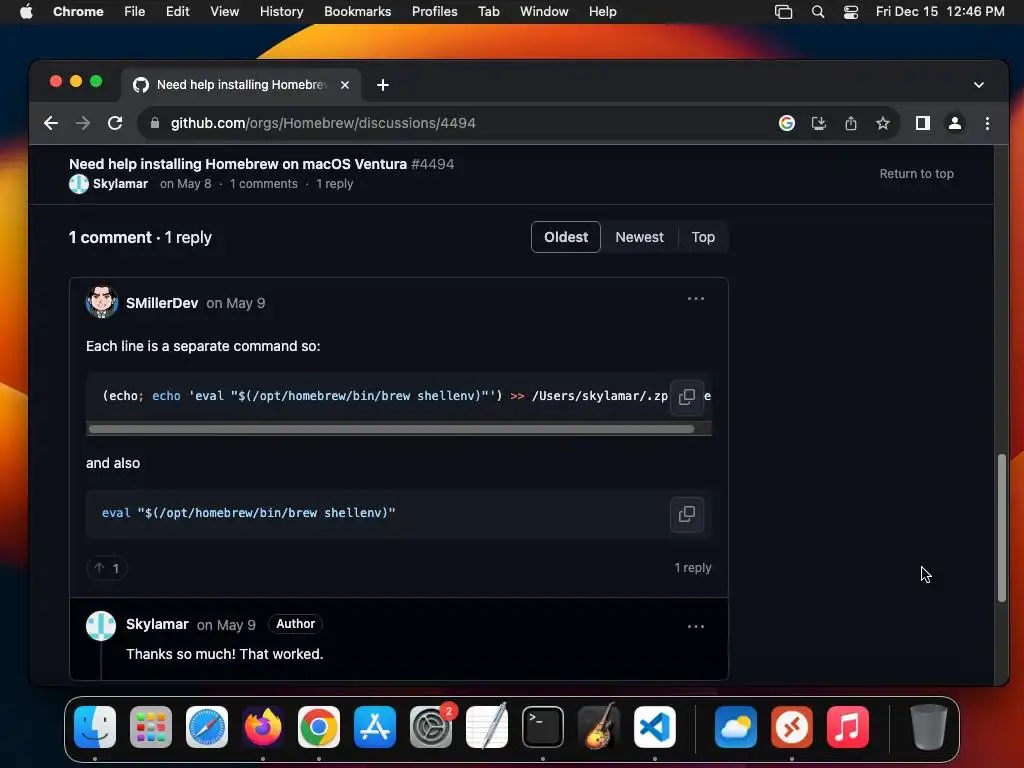Open Skylamar profile in reply
The width and height of the screenshot is (1024, 768).
point(157,624)
